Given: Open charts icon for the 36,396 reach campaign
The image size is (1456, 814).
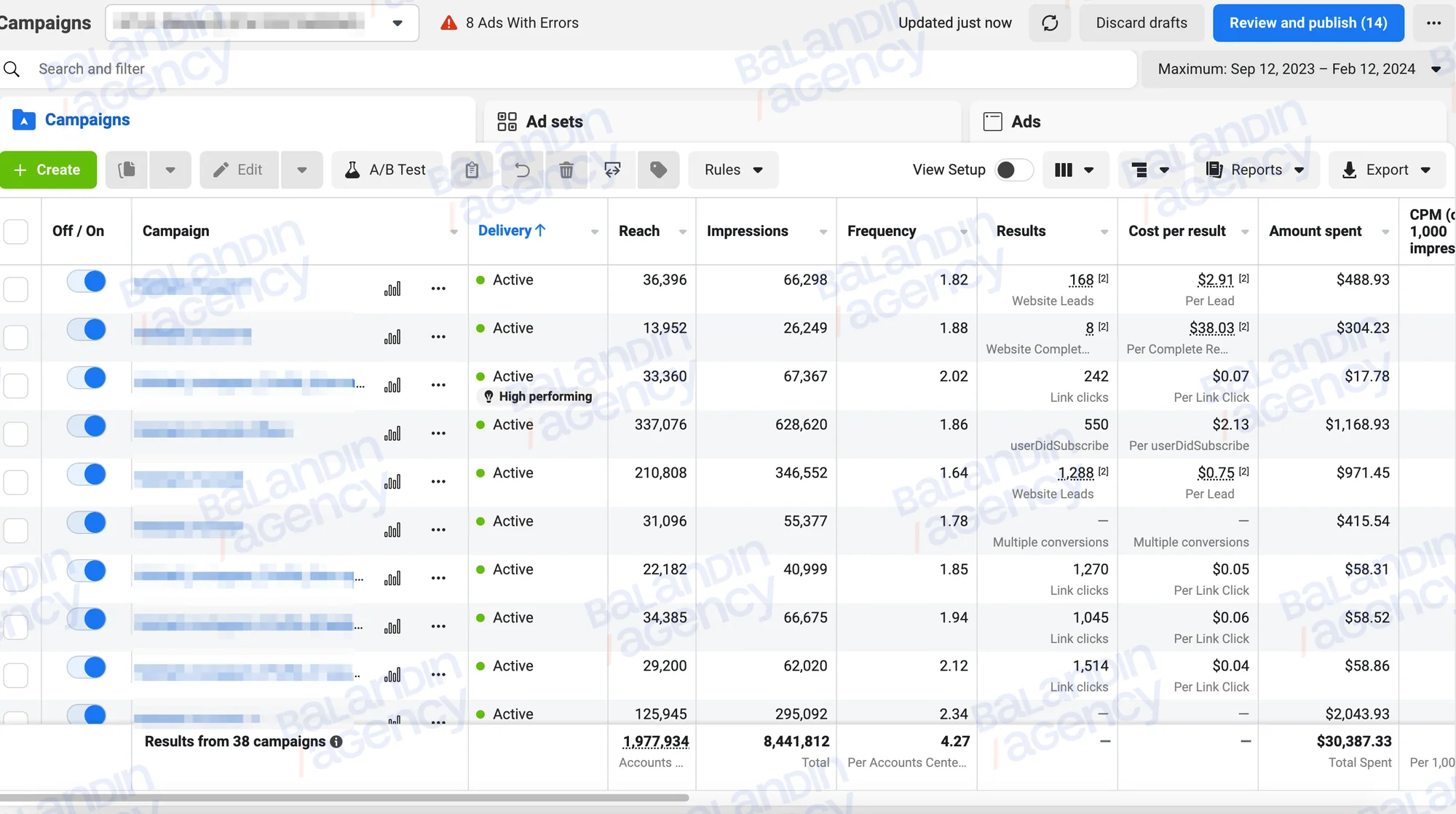Looking at the screenshot, I should pos(392,289).
